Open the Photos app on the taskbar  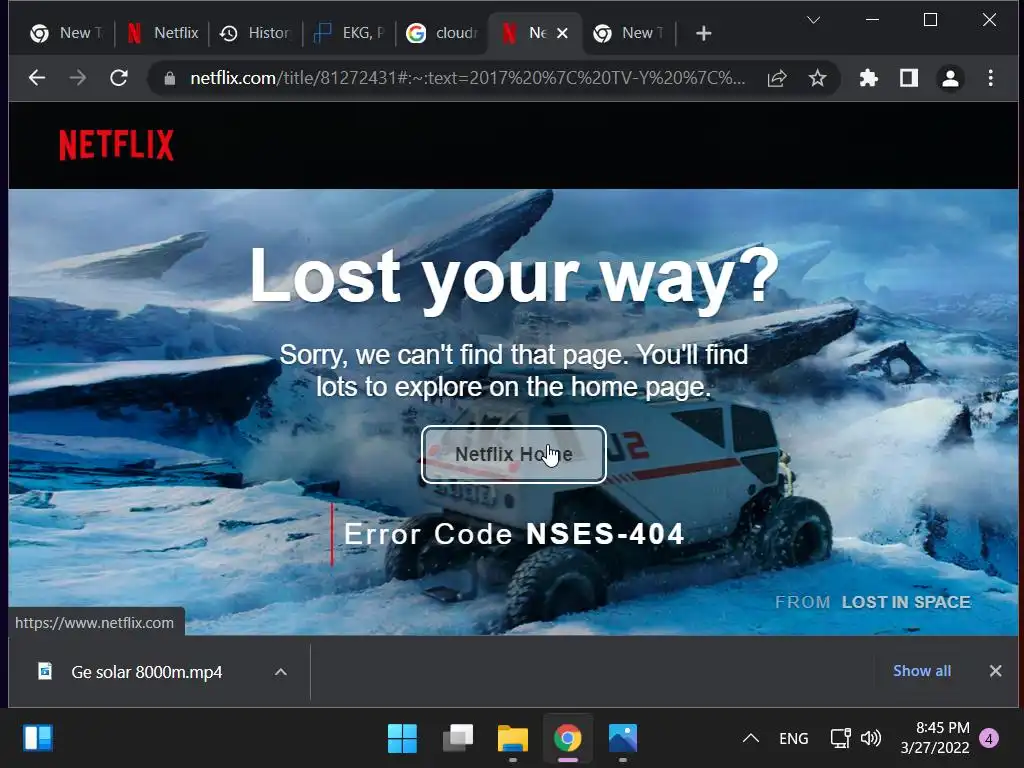click(x=623, y=739)
